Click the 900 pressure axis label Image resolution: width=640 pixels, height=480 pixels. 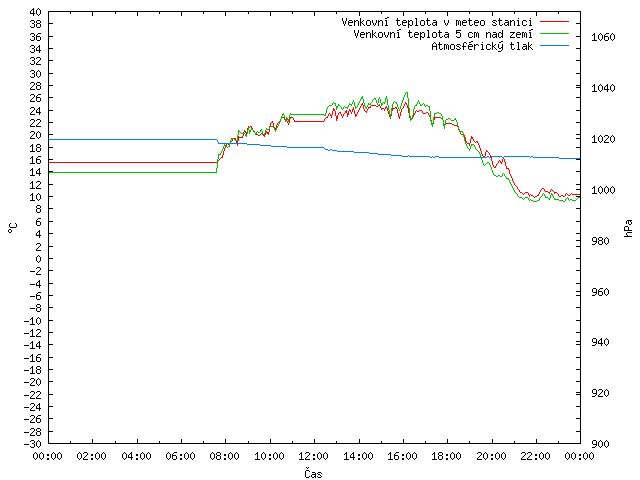click(x=600, y=444)
